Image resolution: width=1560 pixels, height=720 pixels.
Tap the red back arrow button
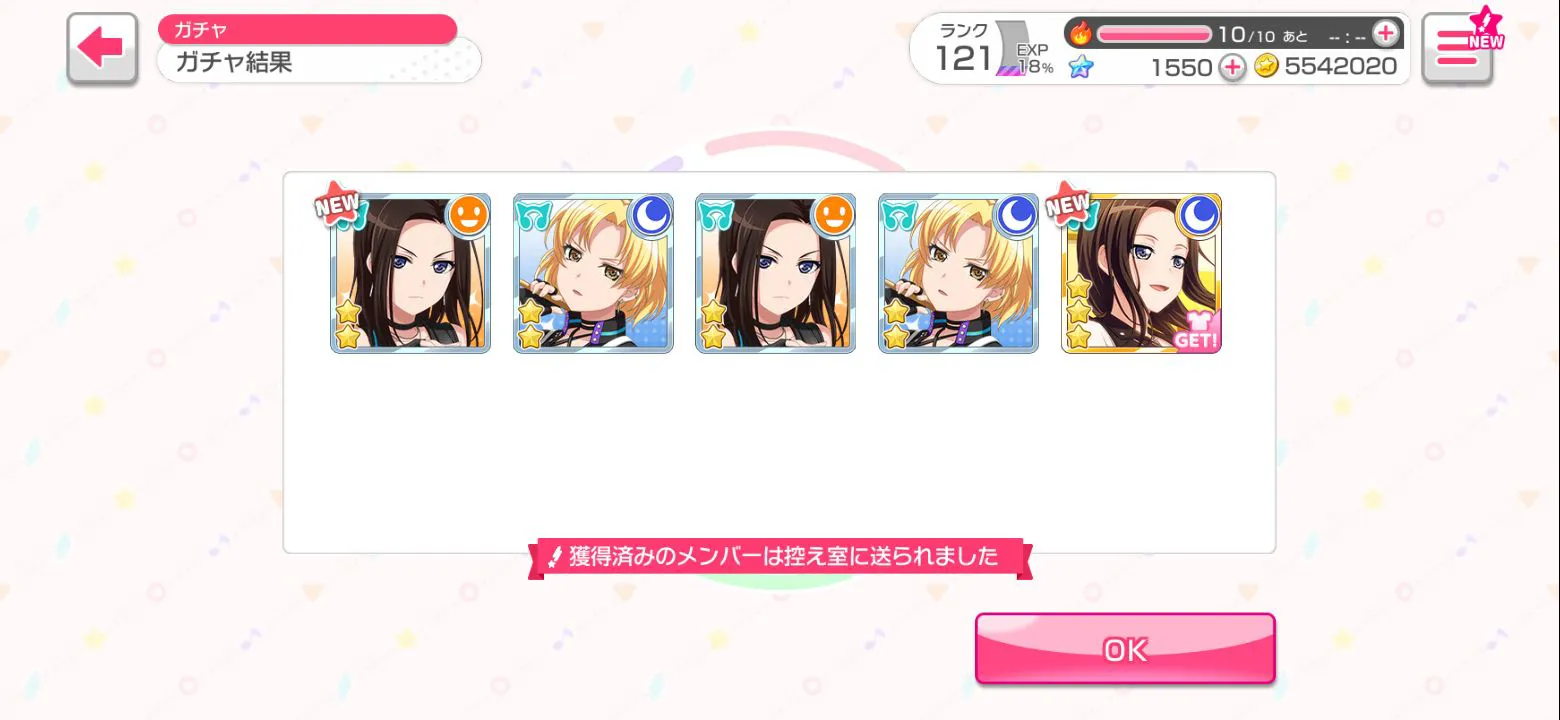coord(102,47)
